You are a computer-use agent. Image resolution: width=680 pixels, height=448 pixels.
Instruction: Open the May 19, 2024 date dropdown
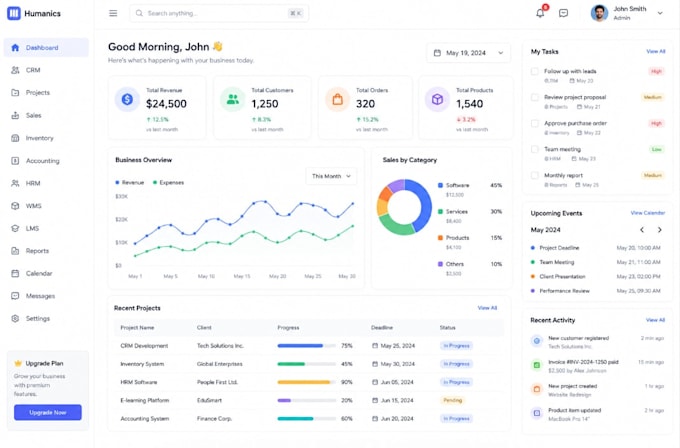click(468, 53)
